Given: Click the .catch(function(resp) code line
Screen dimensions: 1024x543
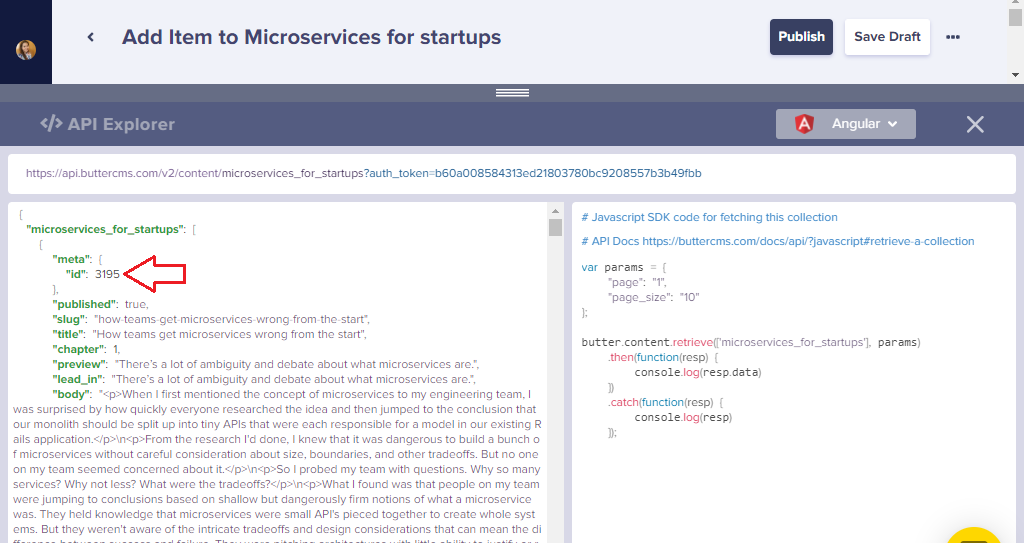Looking at the screenshot, I should point(665,403).
